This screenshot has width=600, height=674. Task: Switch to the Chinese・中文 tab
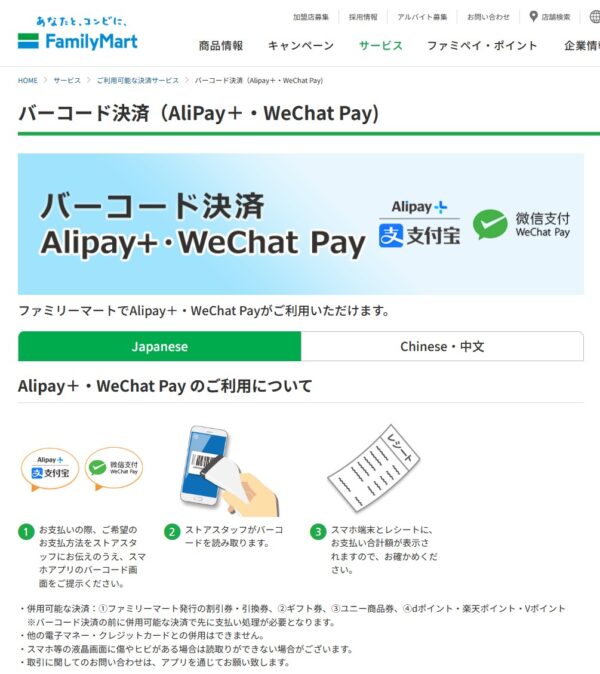(x=442, y=346)
